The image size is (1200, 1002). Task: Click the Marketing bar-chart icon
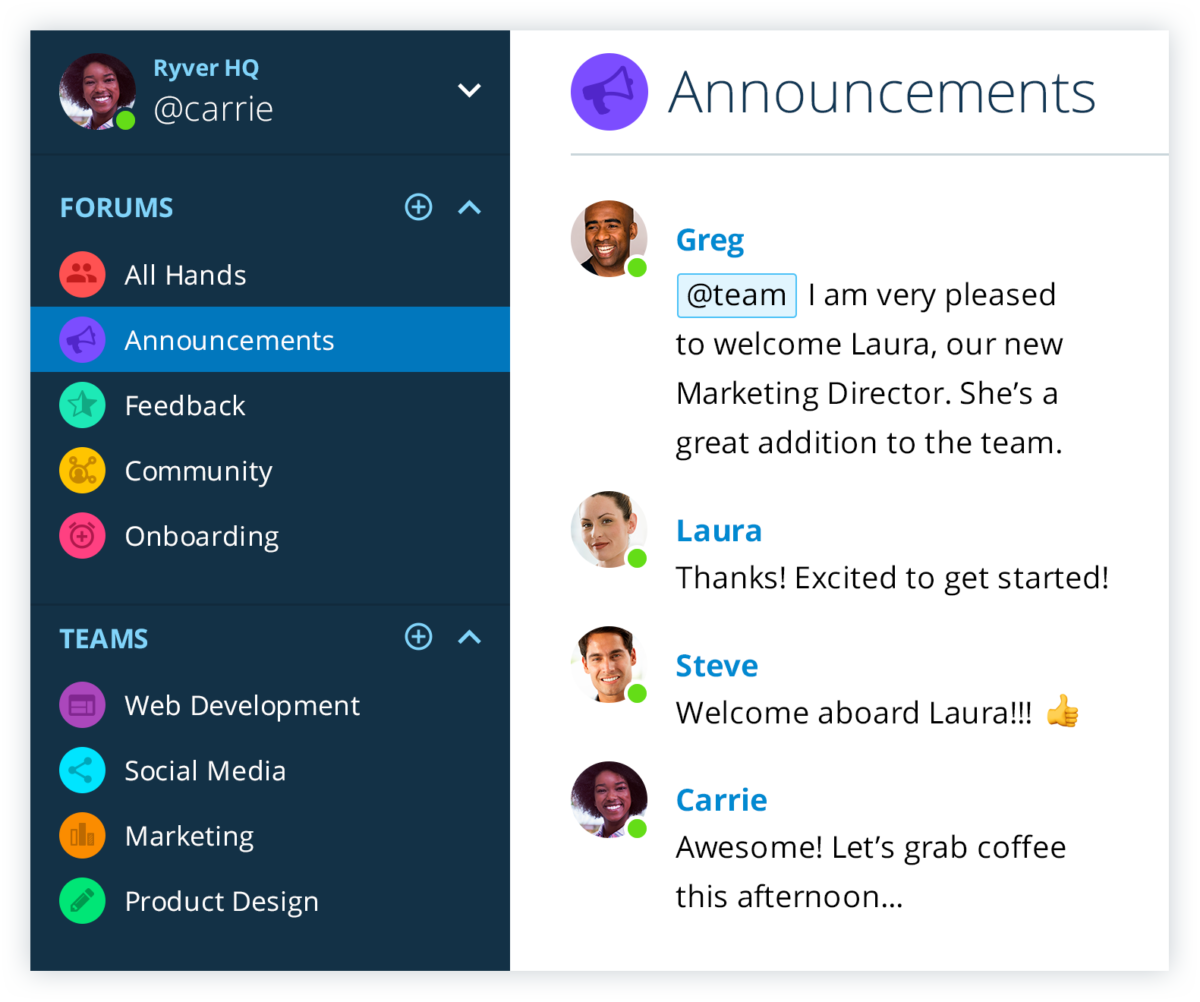point(82,835)
